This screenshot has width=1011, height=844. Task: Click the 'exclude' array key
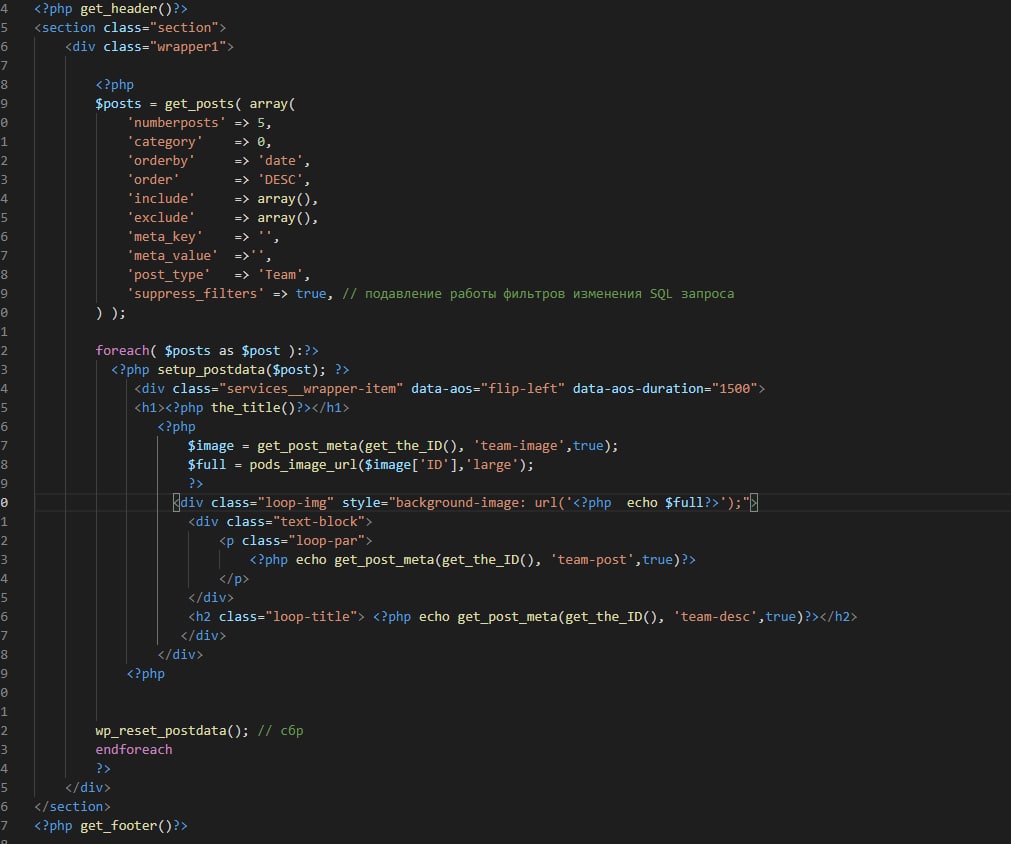click(x=161, y=218)
